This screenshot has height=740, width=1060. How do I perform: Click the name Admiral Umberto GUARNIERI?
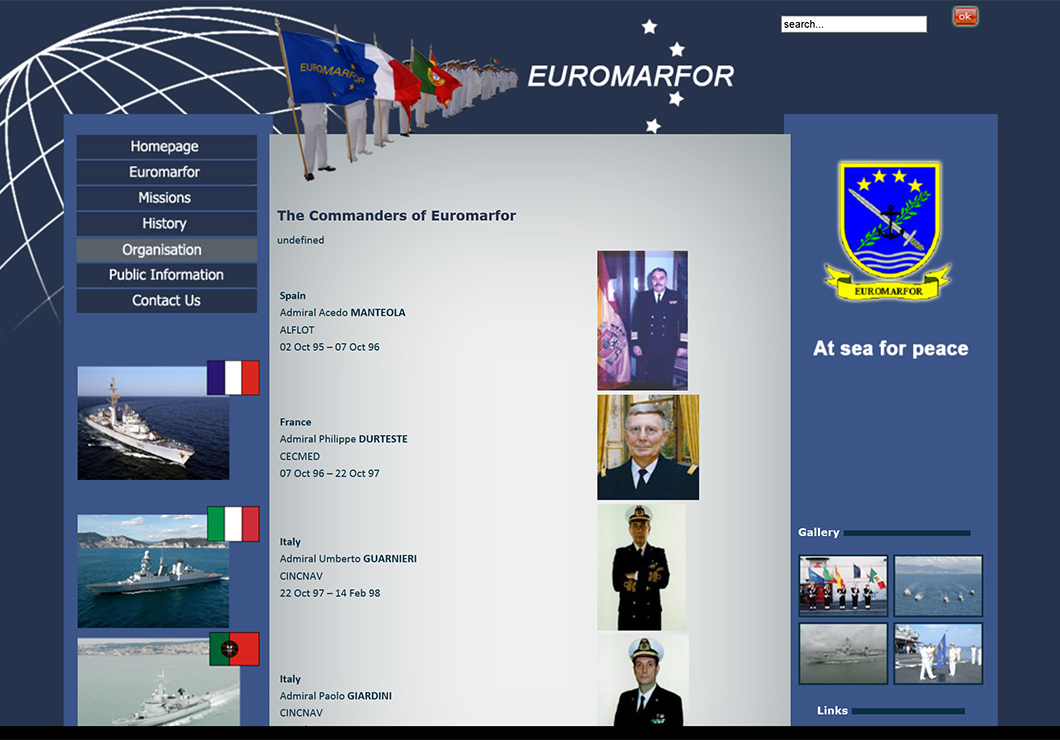tap(348, 559)
